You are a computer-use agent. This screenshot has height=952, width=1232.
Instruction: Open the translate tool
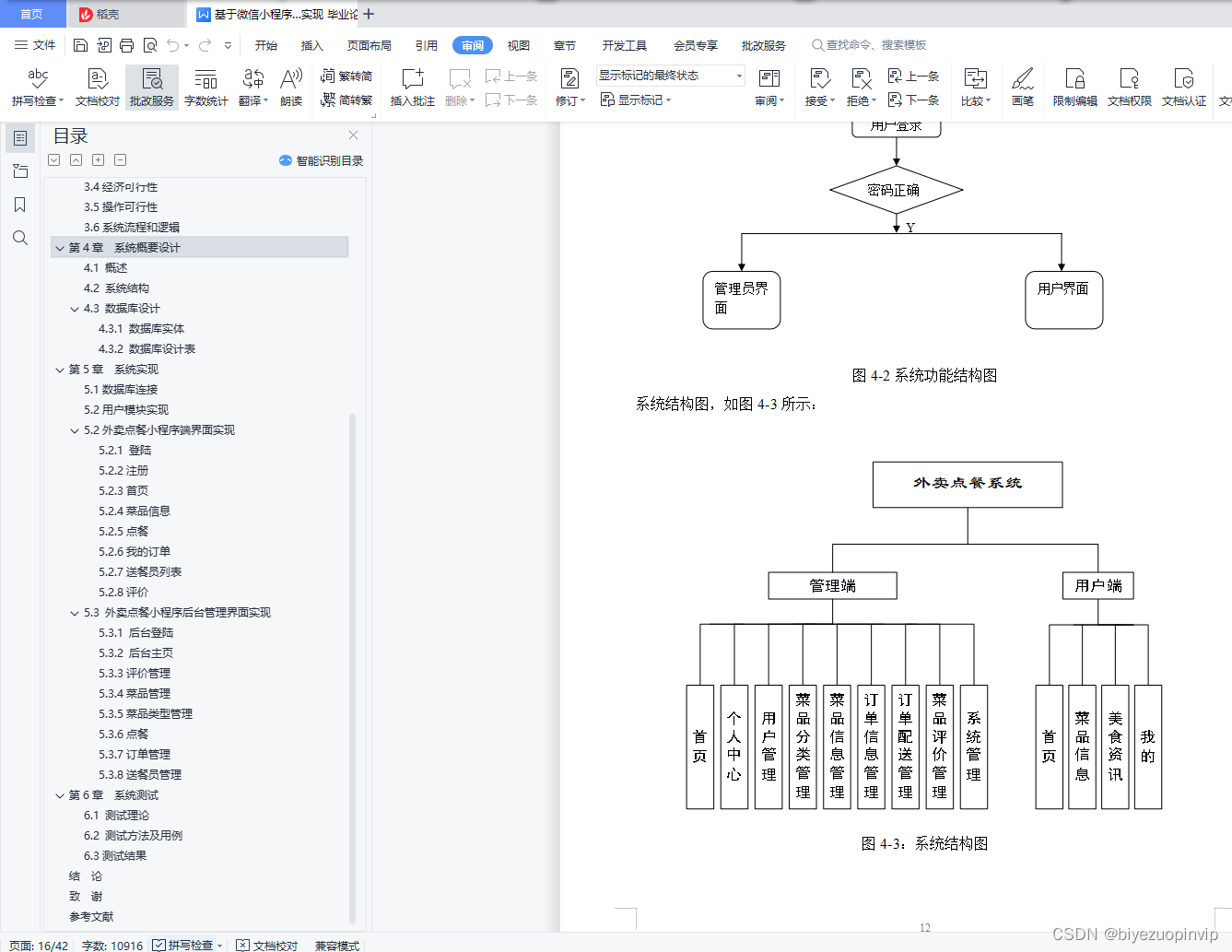[x=252, y=88]
